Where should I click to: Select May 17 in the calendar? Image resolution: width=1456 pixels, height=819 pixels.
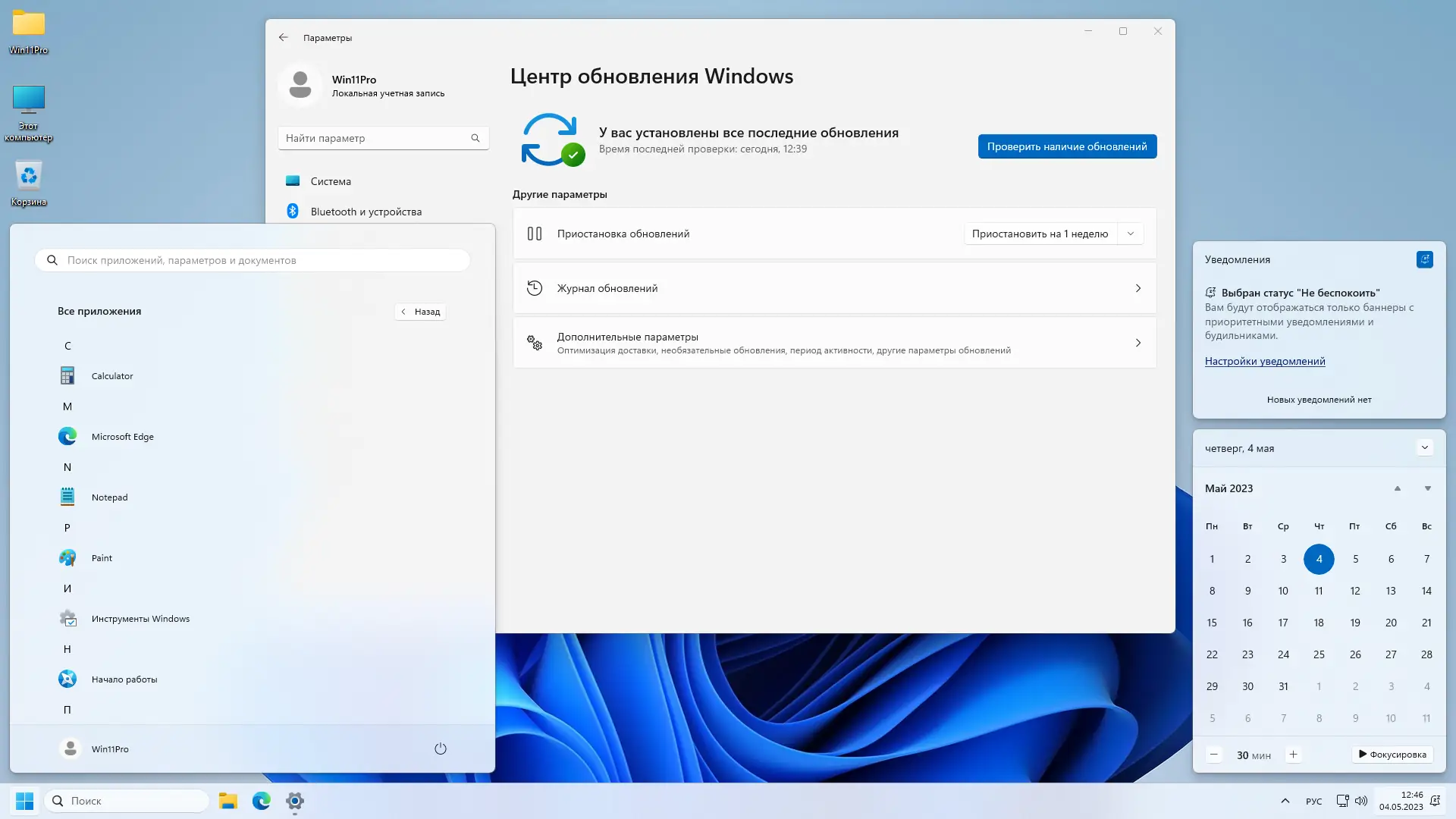tap(1283, 623)
